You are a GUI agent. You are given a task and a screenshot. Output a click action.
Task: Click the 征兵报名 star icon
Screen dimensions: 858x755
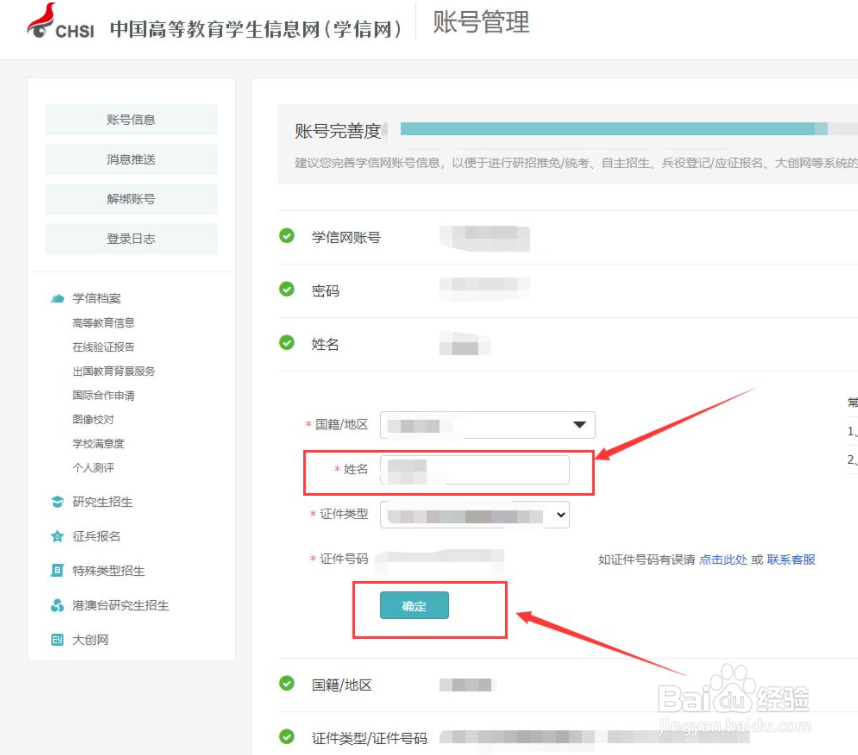coord(57,536)
